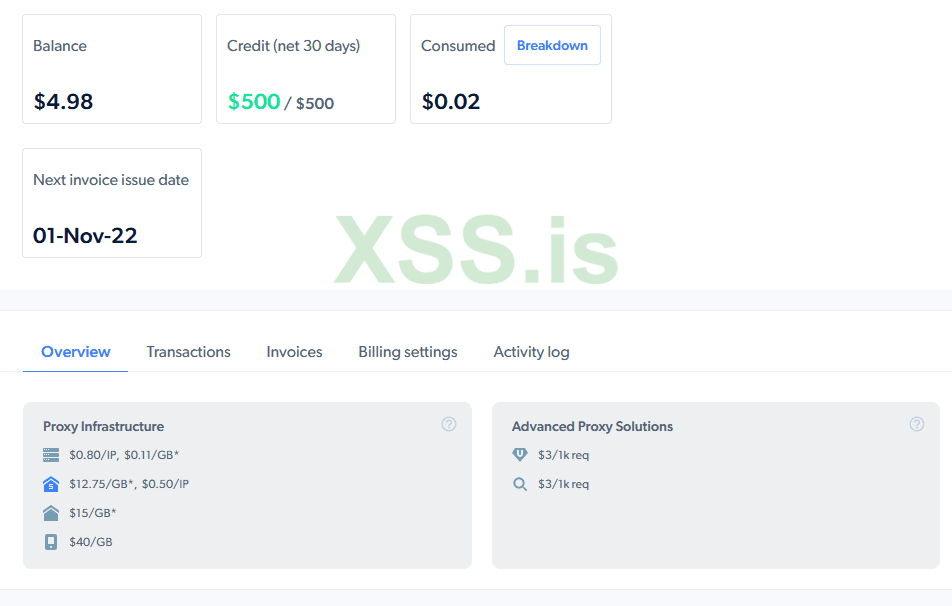The height and width of the screenshot is (606, 952).
Task: Click the $4.98 Balance card
Action: (112, 69)
